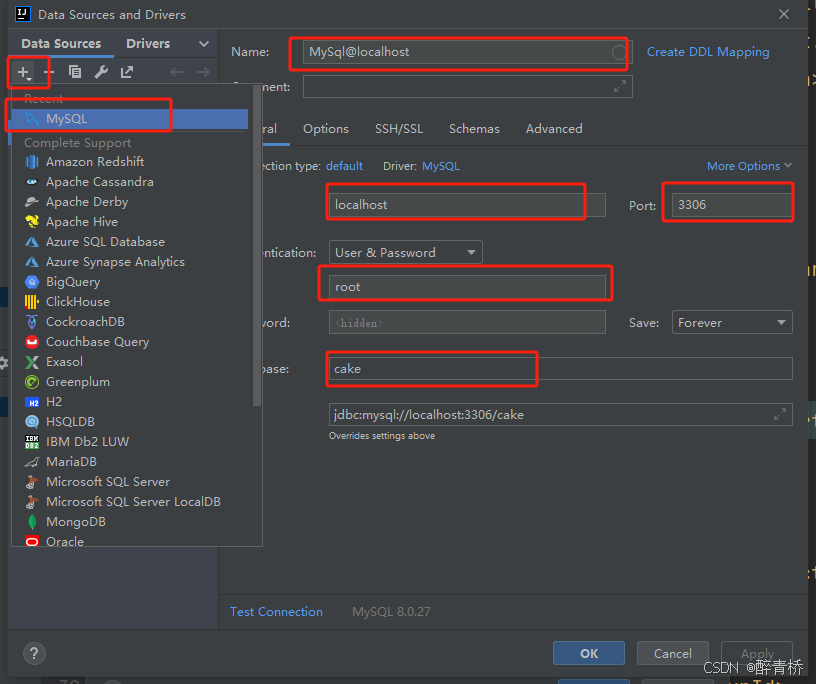Open the Save Forever dropdown

click(x=731, y=321)
